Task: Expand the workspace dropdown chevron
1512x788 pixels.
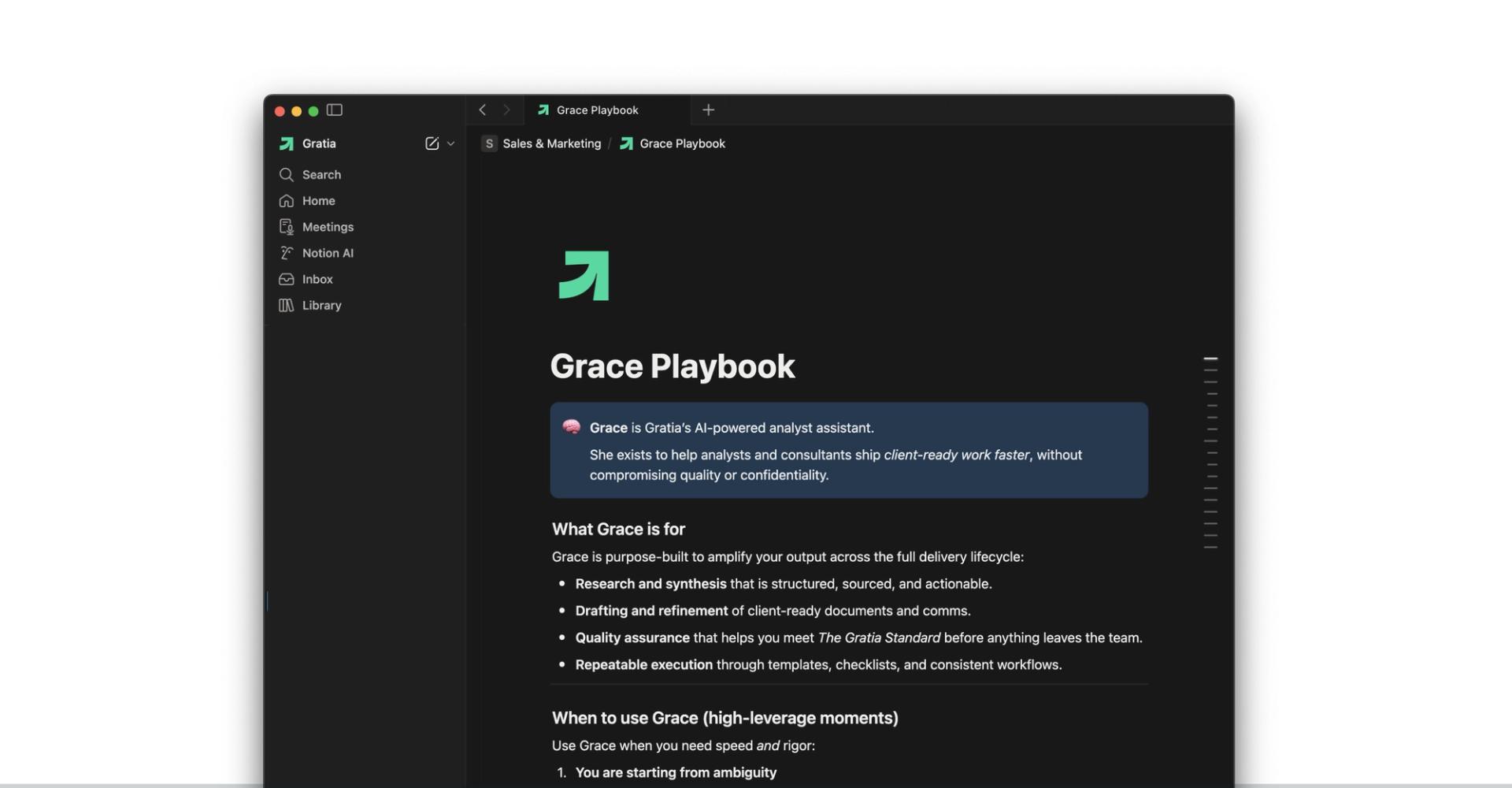Action: (x=450, y=143)
